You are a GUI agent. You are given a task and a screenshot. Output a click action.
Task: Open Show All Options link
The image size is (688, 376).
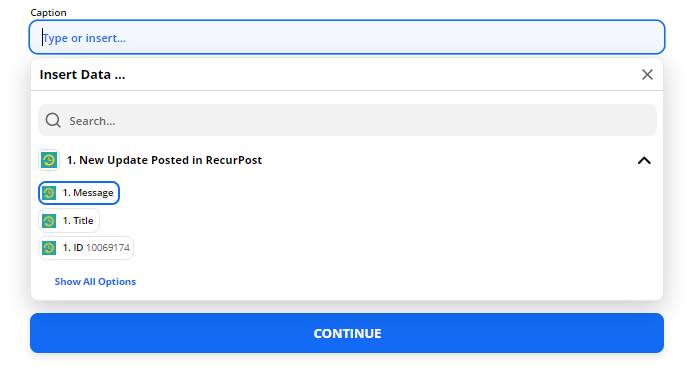(95, 282)
